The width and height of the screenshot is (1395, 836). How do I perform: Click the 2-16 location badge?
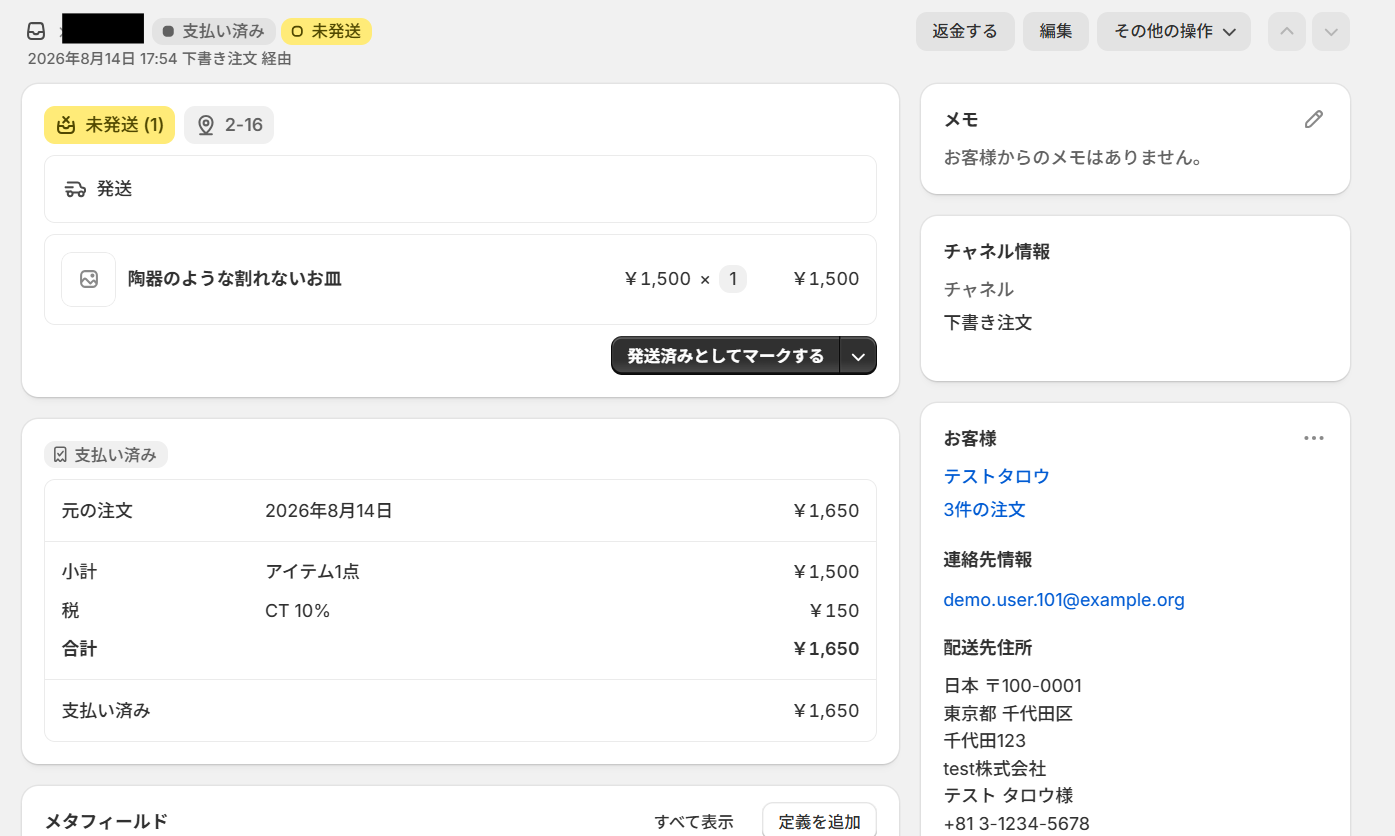click(x=229, y=125)
